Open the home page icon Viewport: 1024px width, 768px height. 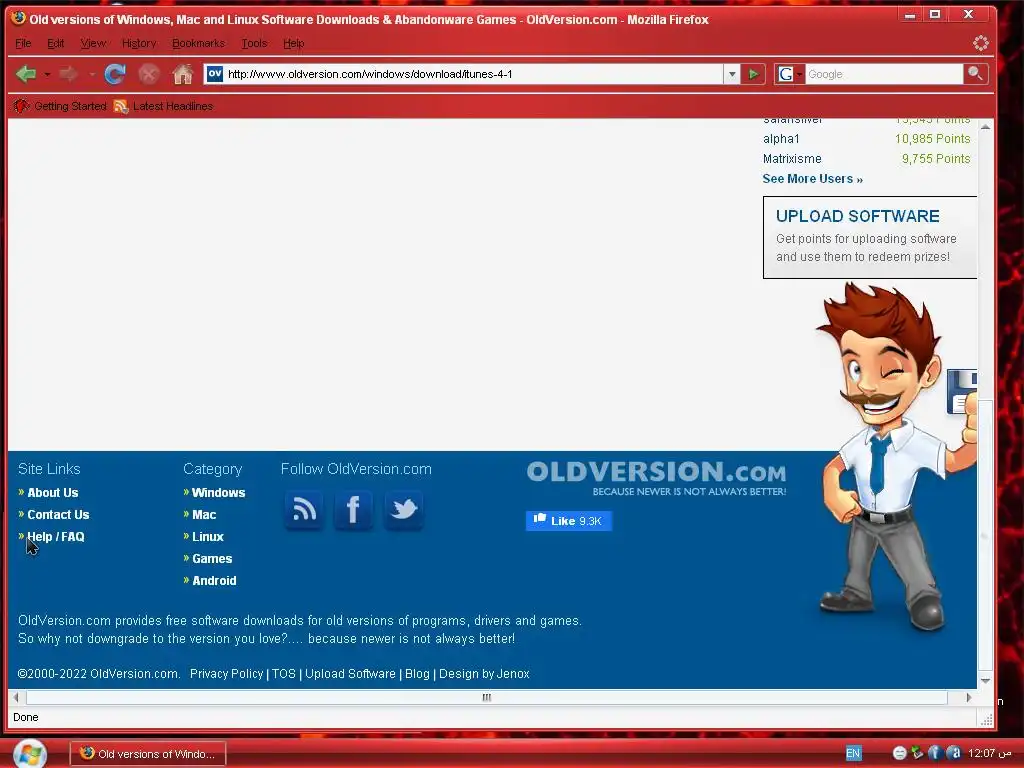click(x=183, y=74)
